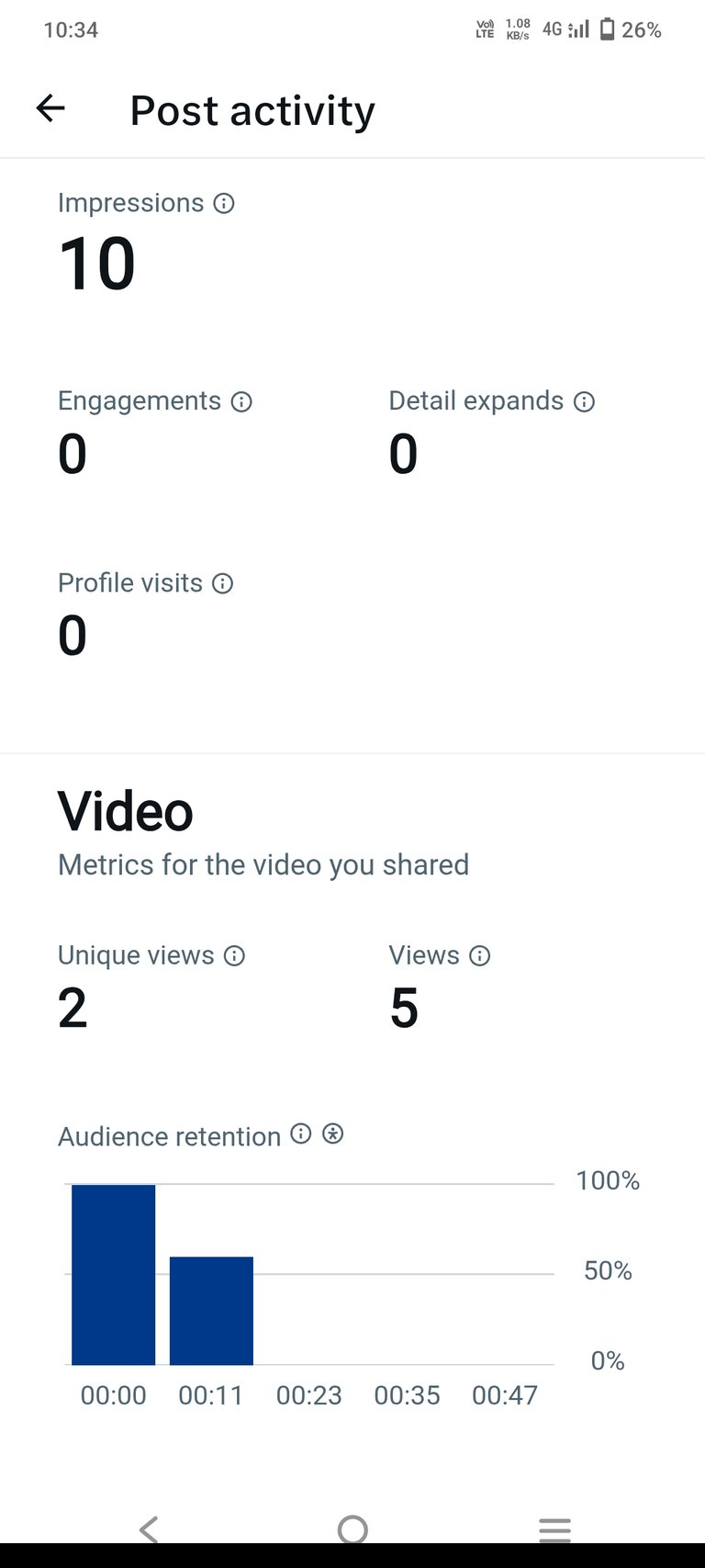
Task: Open Audience retention info icon
Action: (301, 1134)
